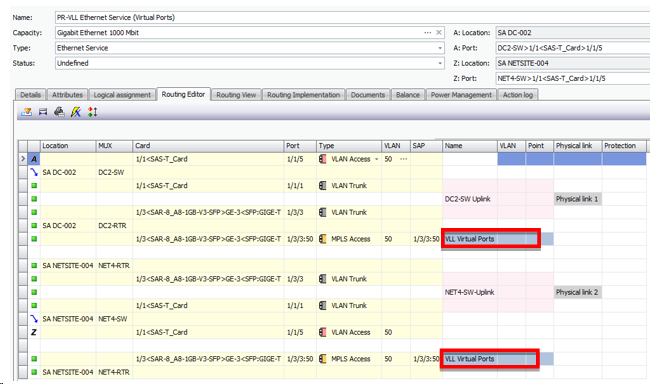Select the A endpoint marker icon
650x384 pixels.
[34, 159]
